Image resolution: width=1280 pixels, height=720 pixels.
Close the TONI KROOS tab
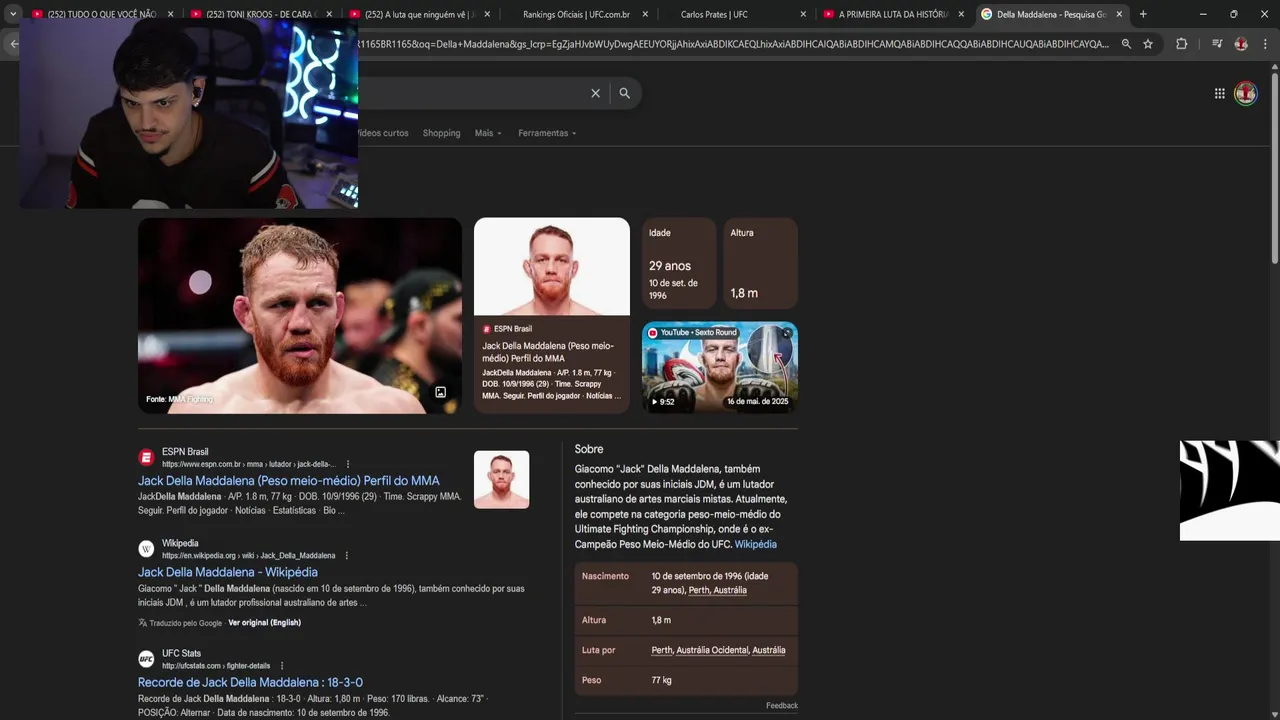click(329, 14)
